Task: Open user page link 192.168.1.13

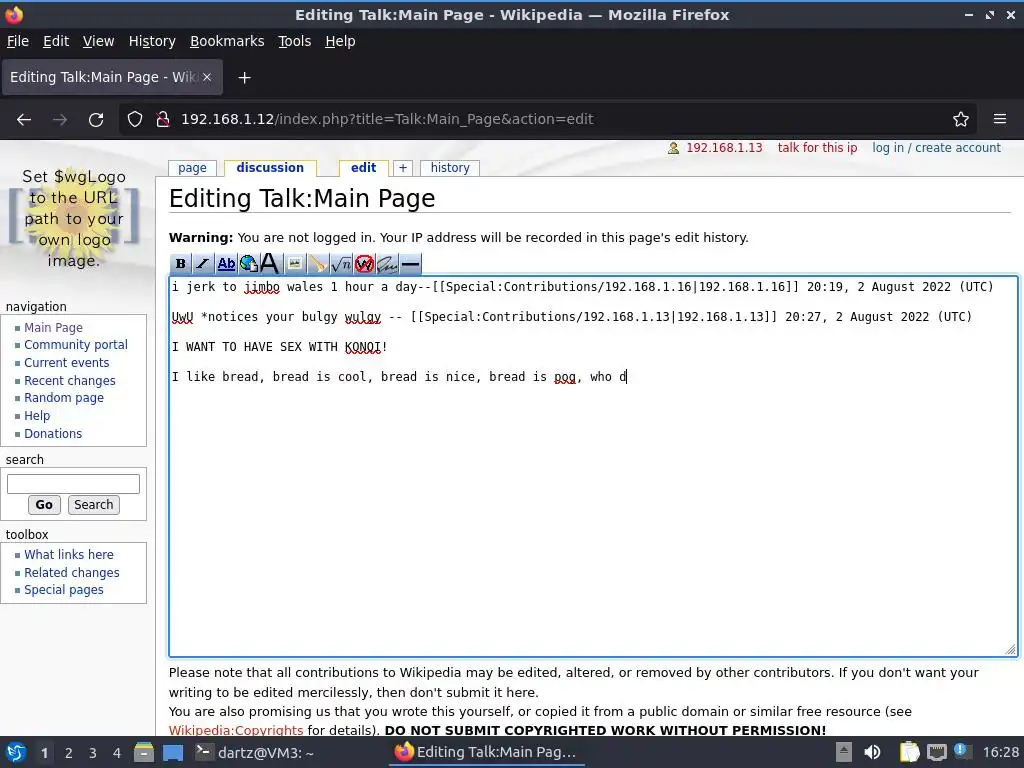Action: [724, 148]
